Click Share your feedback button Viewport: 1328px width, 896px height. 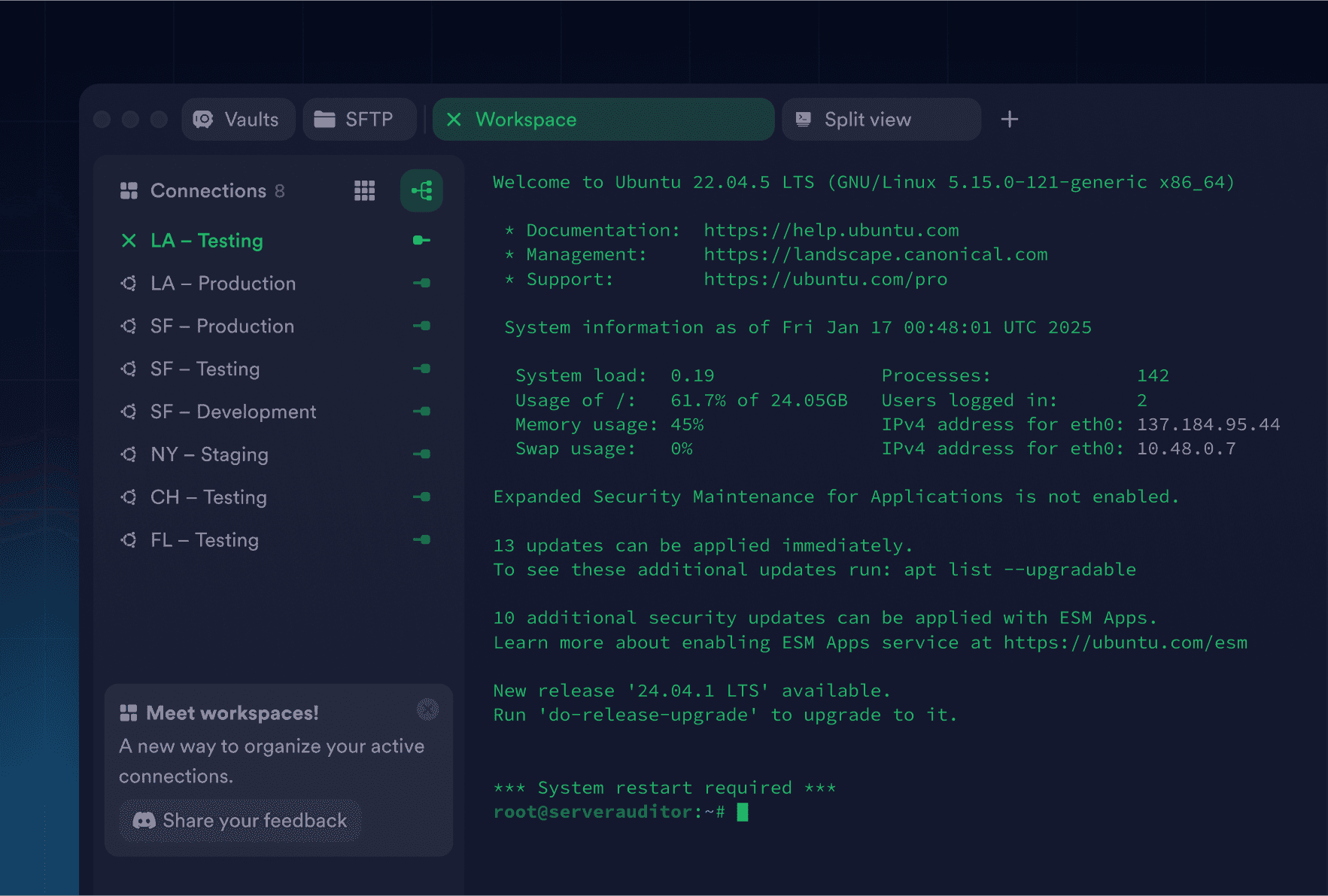click(240, 821)
